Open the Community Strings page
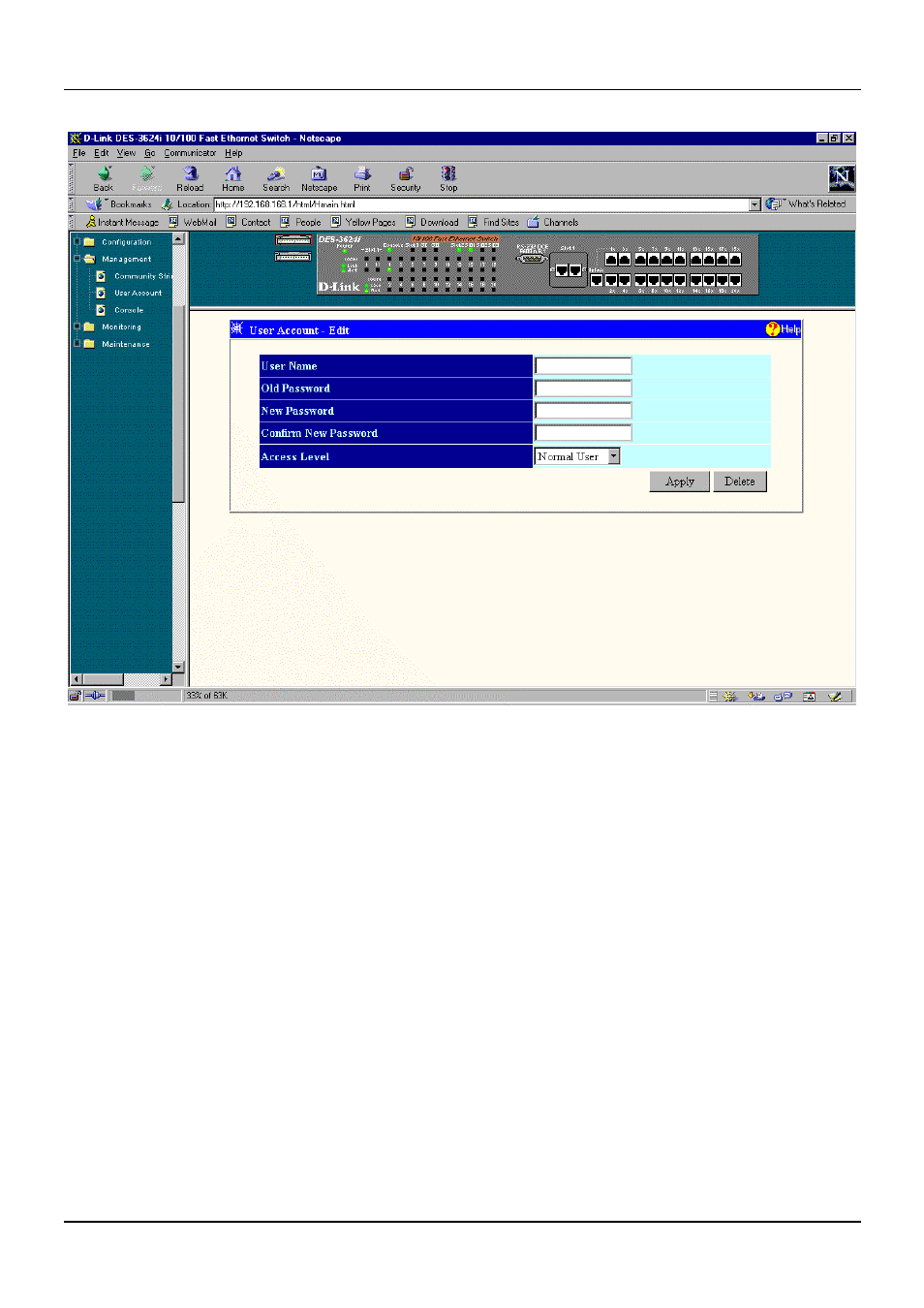Viewport: 924px width, 1308px height. click(x=143, y=276)
